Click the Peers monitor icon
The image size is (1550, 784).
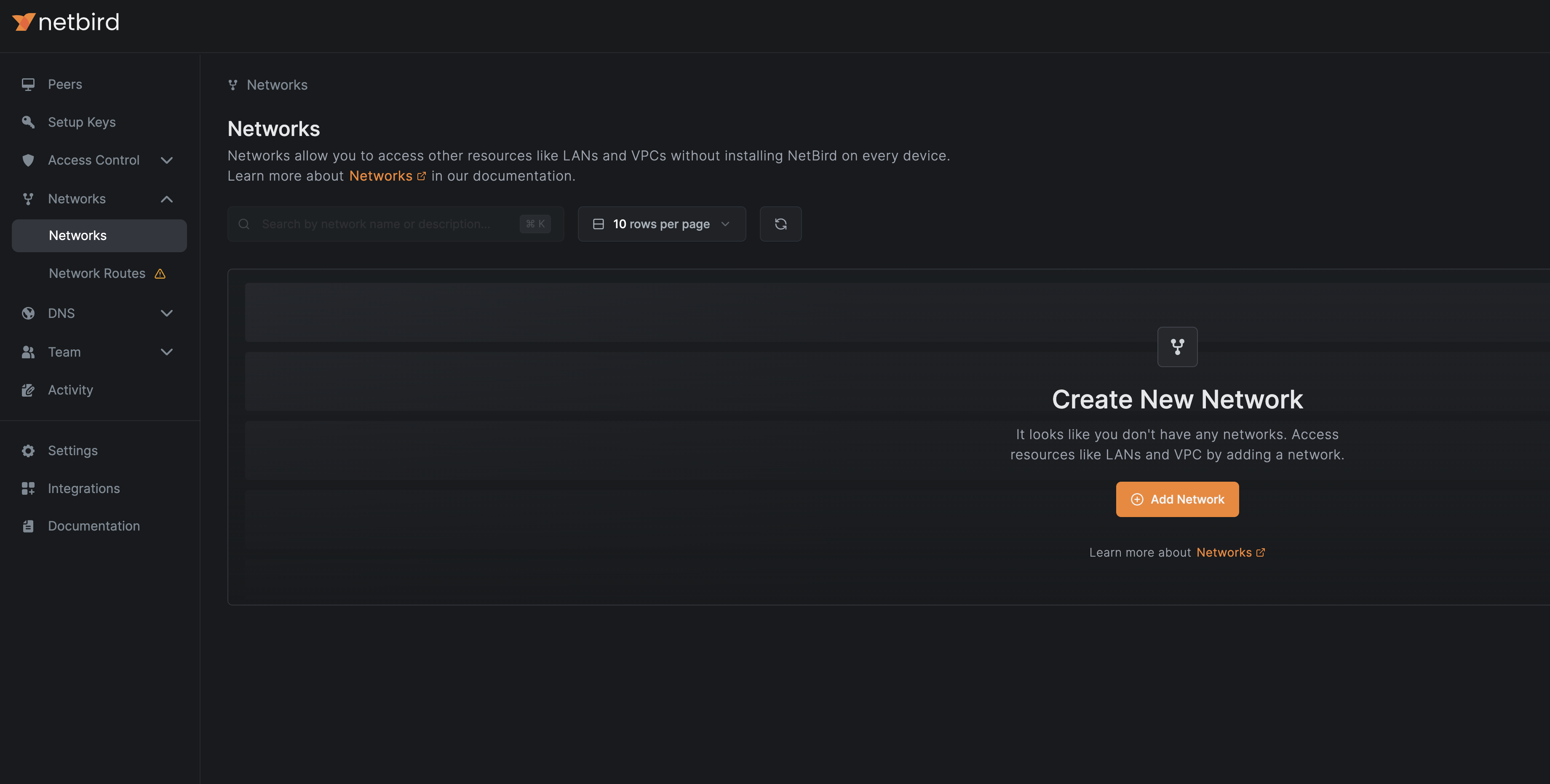click(x=28, y=84)
